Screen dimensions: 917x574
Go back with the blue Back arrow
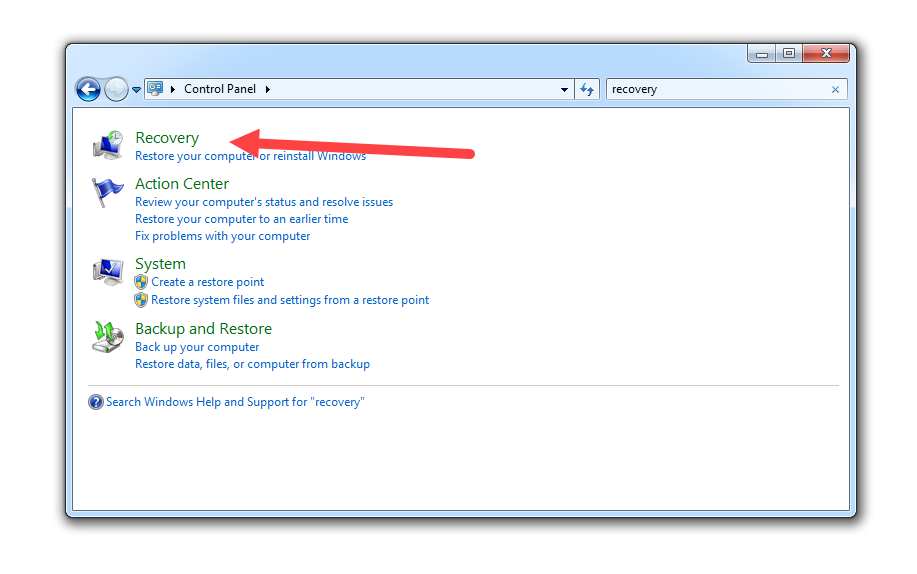(x=88, y=90)
